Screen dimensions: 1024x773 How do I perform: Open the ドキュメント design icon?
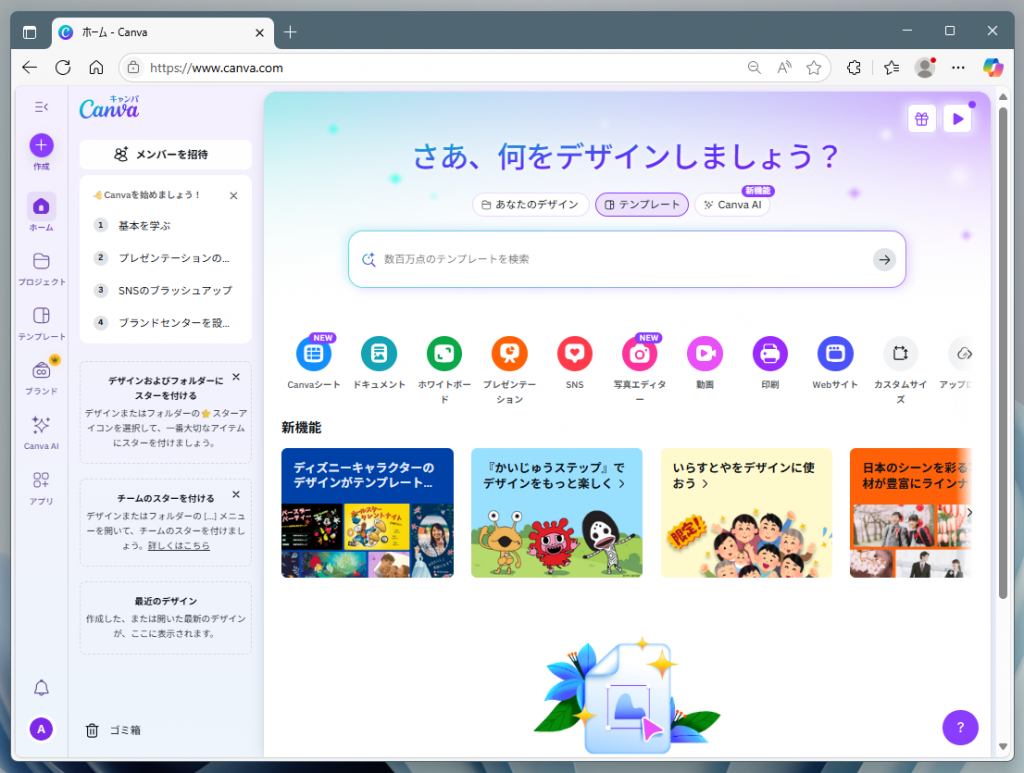coord(379,353)
